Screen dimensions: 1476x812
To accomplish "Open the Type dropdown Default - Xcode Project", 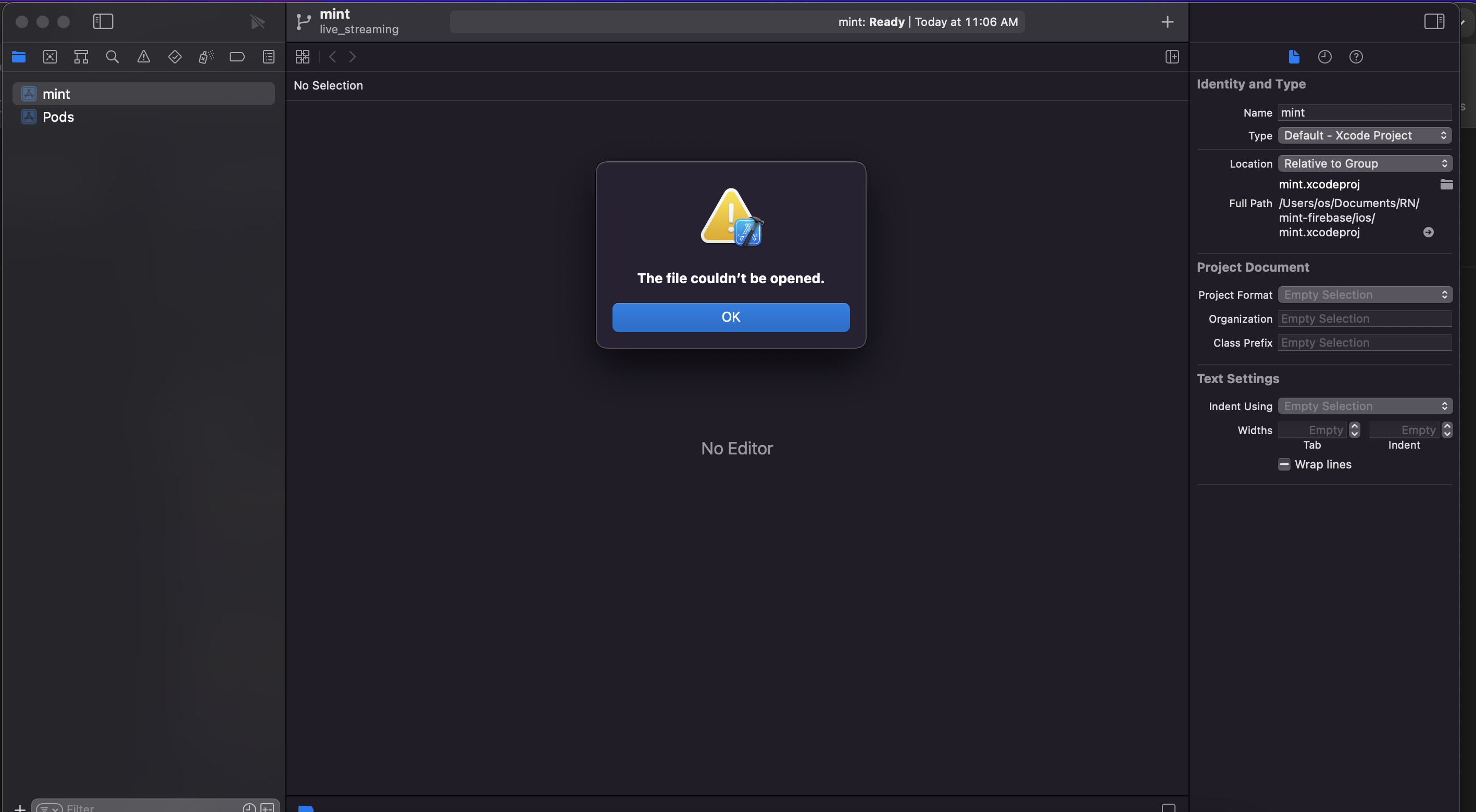I will [x=1365, y=135].
